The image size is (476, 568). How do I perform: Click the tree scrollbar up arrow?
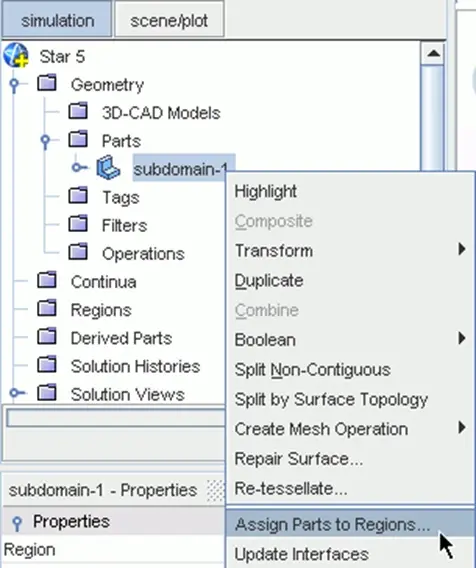[433, 54]
